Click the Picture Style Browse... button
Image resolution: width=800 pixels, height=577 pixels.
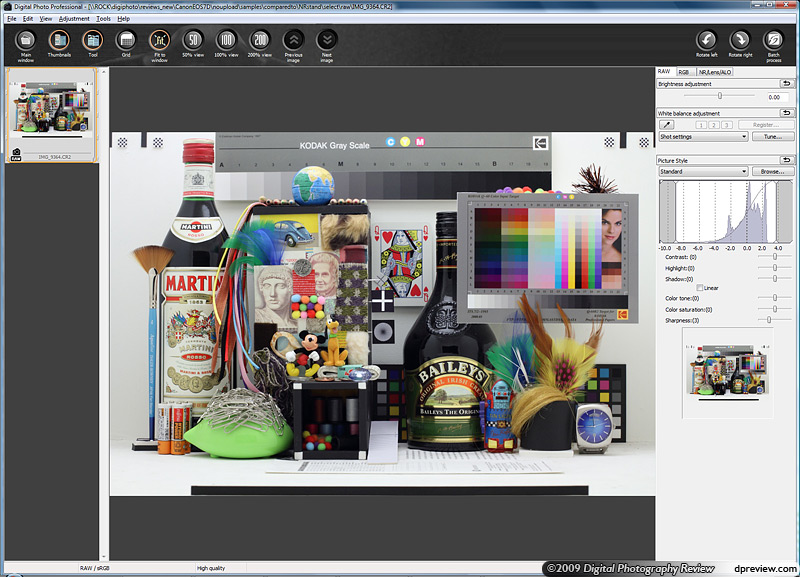773,171
